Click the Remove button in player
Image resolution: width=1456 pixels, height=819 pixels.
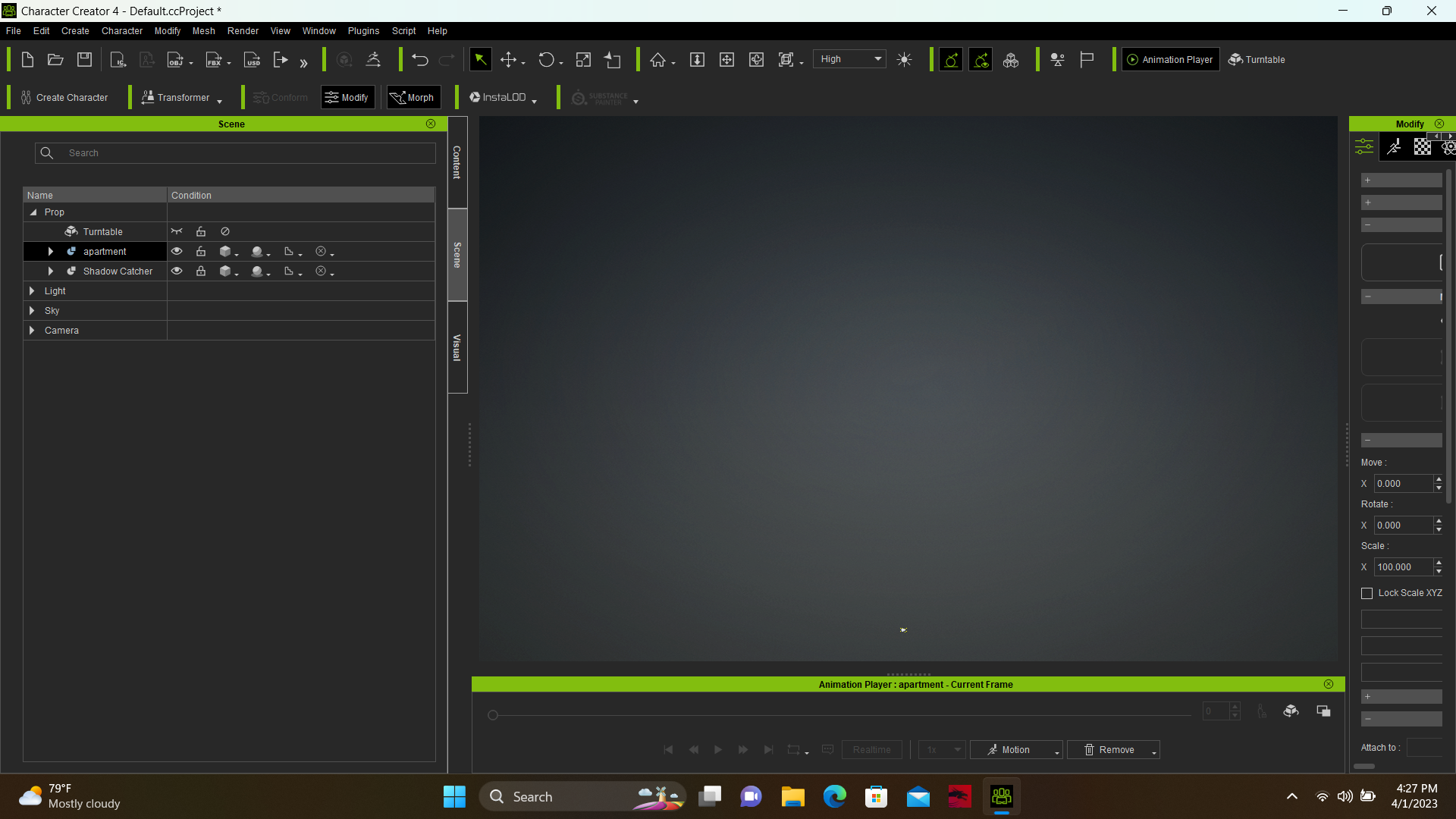click(x=1113, y=749)
